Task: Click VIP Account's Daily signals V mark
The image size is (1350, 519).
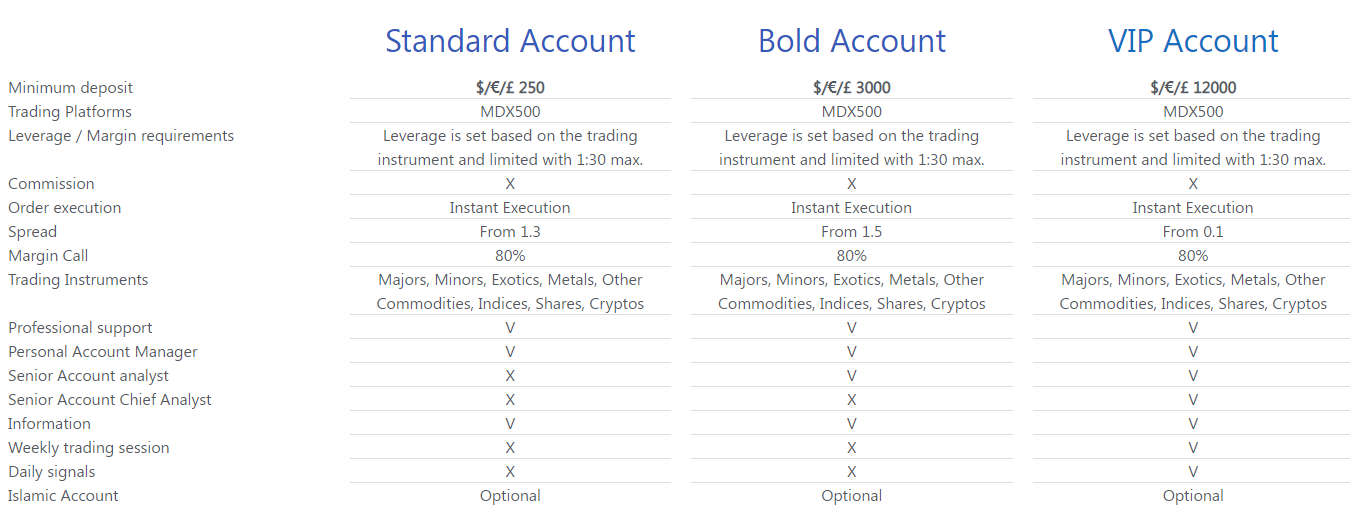Action: (1193, 472)
